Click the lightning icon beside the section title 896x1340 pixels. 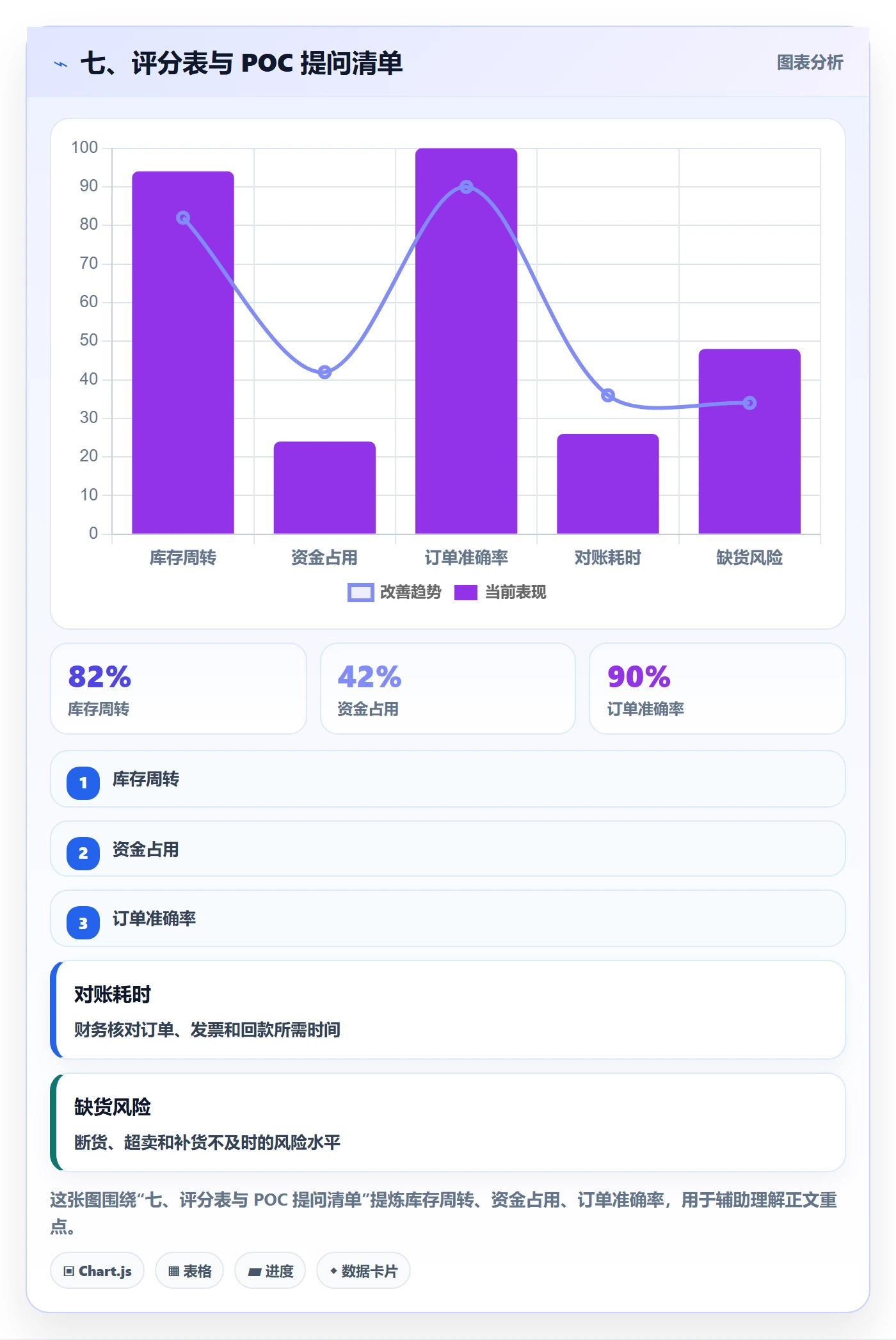point(61,64)
